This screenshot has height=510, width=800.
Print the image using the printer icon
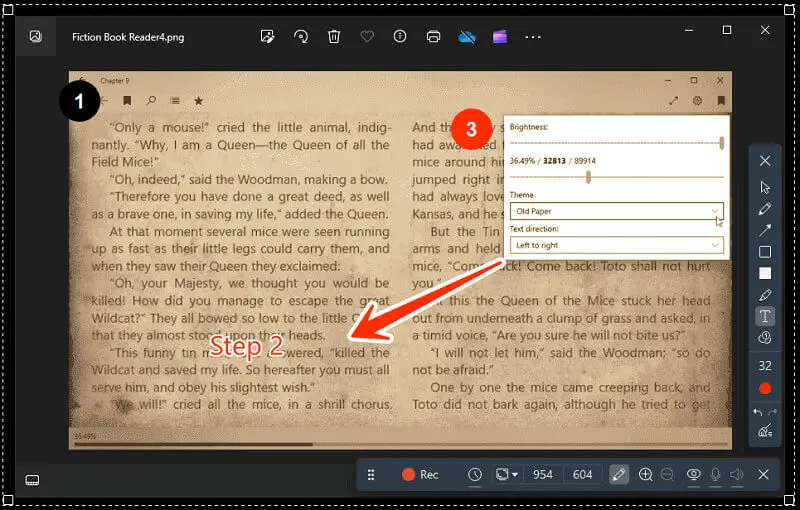(x=433, y=37)
